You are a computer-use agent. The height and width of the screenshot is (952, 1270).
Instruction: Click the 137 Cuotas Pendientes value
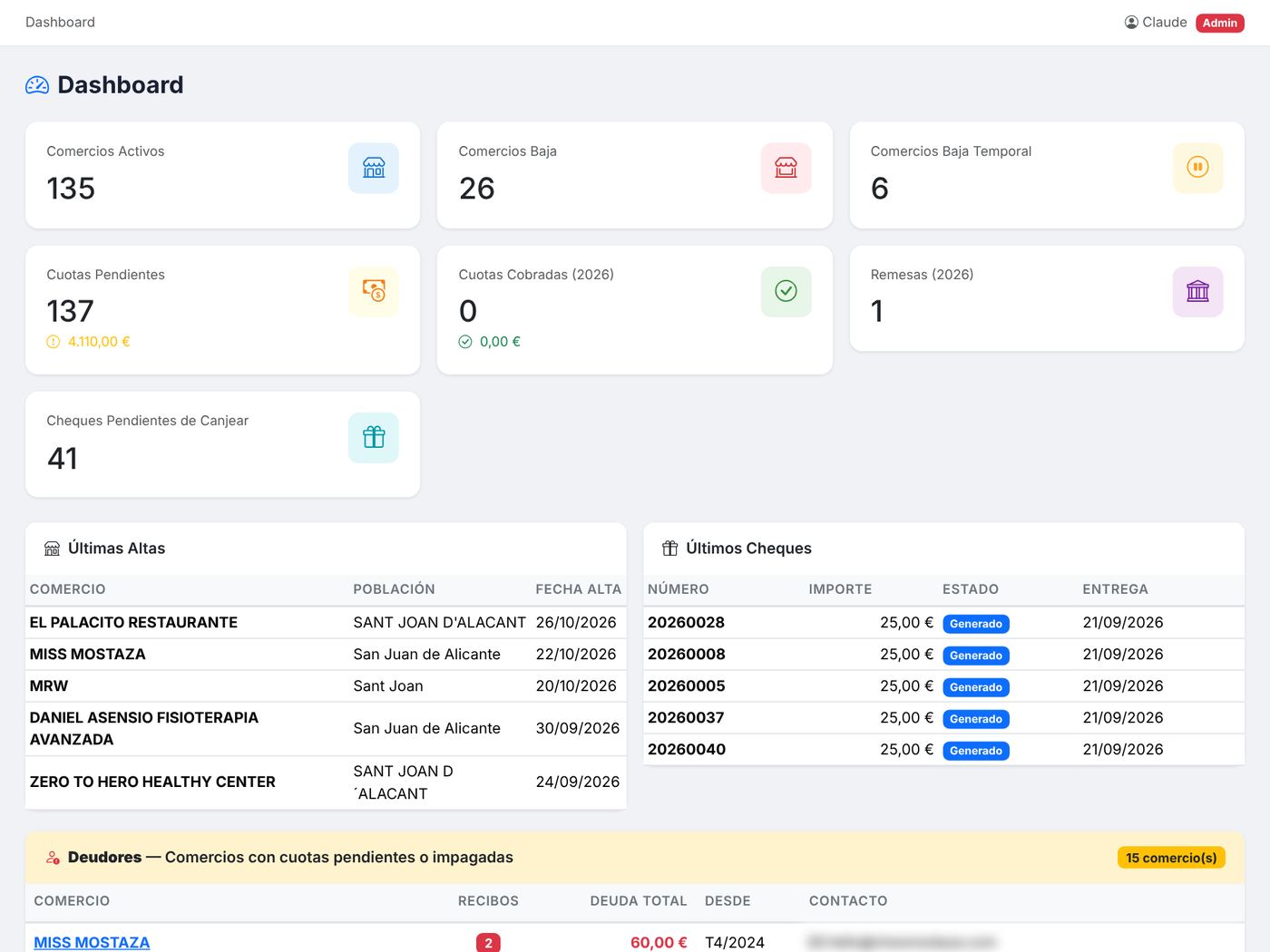(x=70, y=311)
